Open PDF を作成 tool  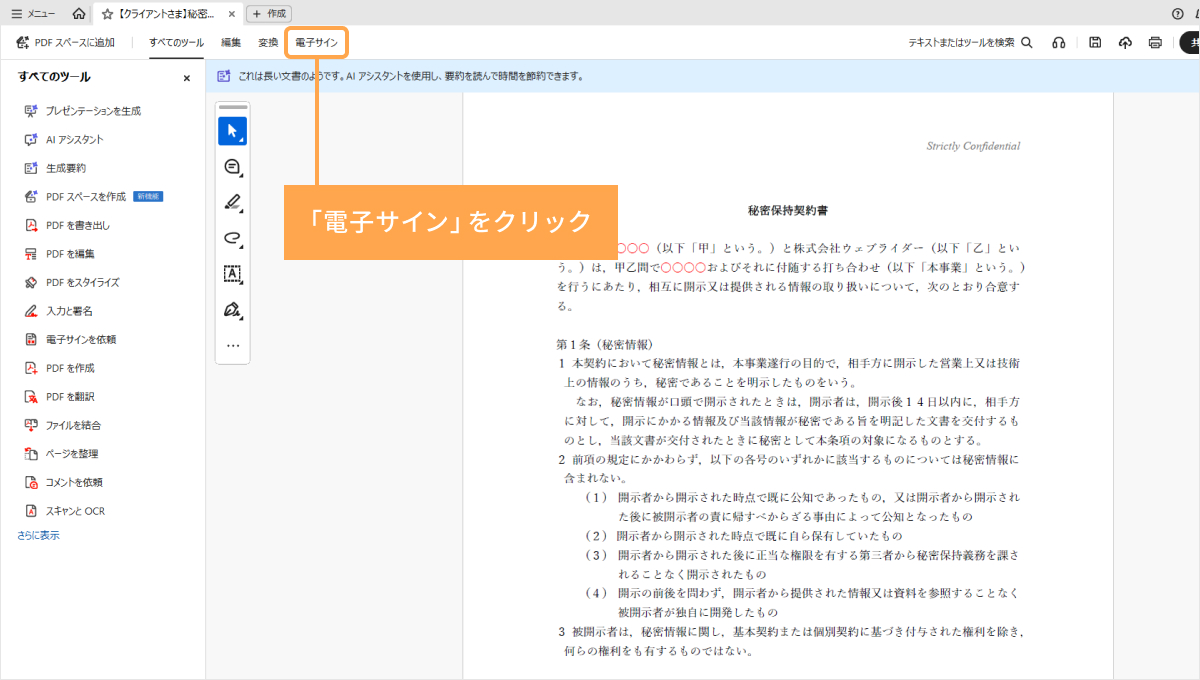point(60,368)
